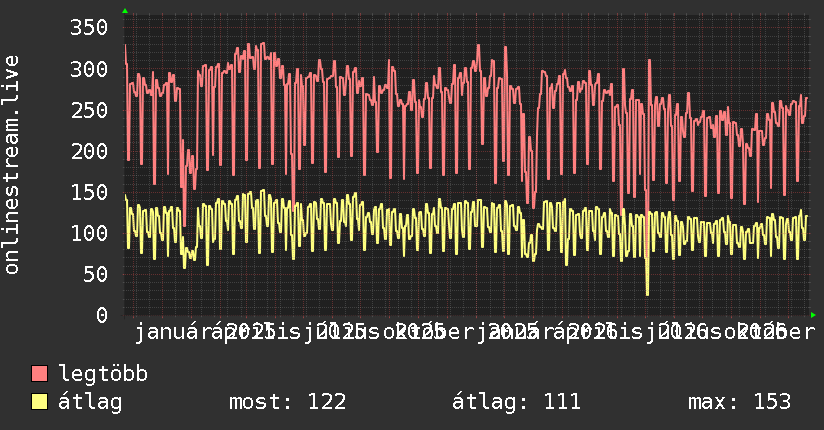Click the max: 153 statistic
The height and width of the screenshot is (430, 824).
click(x=739, y=402)
